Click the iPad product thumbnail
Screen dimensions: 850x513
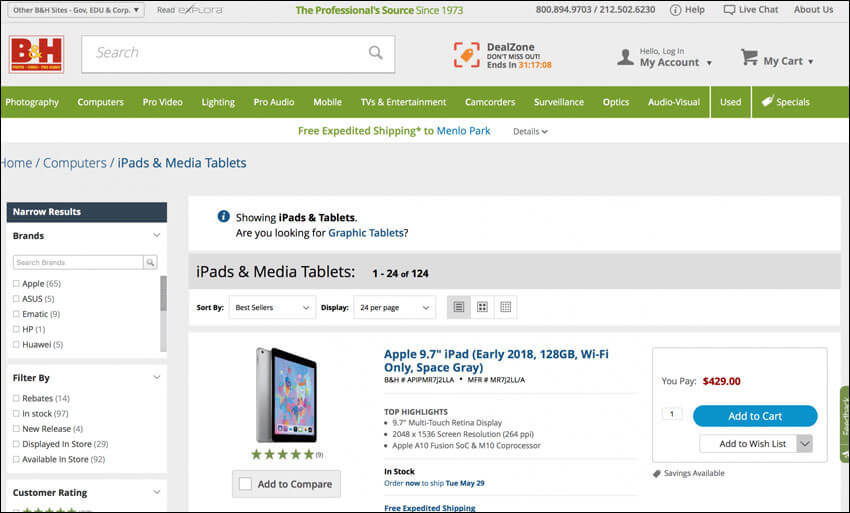click(286, 395)
